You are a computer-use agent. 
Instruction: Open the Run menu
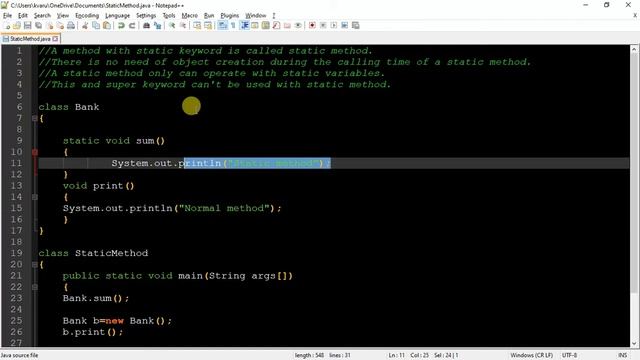pyautogui.click(x=209, y=16)
